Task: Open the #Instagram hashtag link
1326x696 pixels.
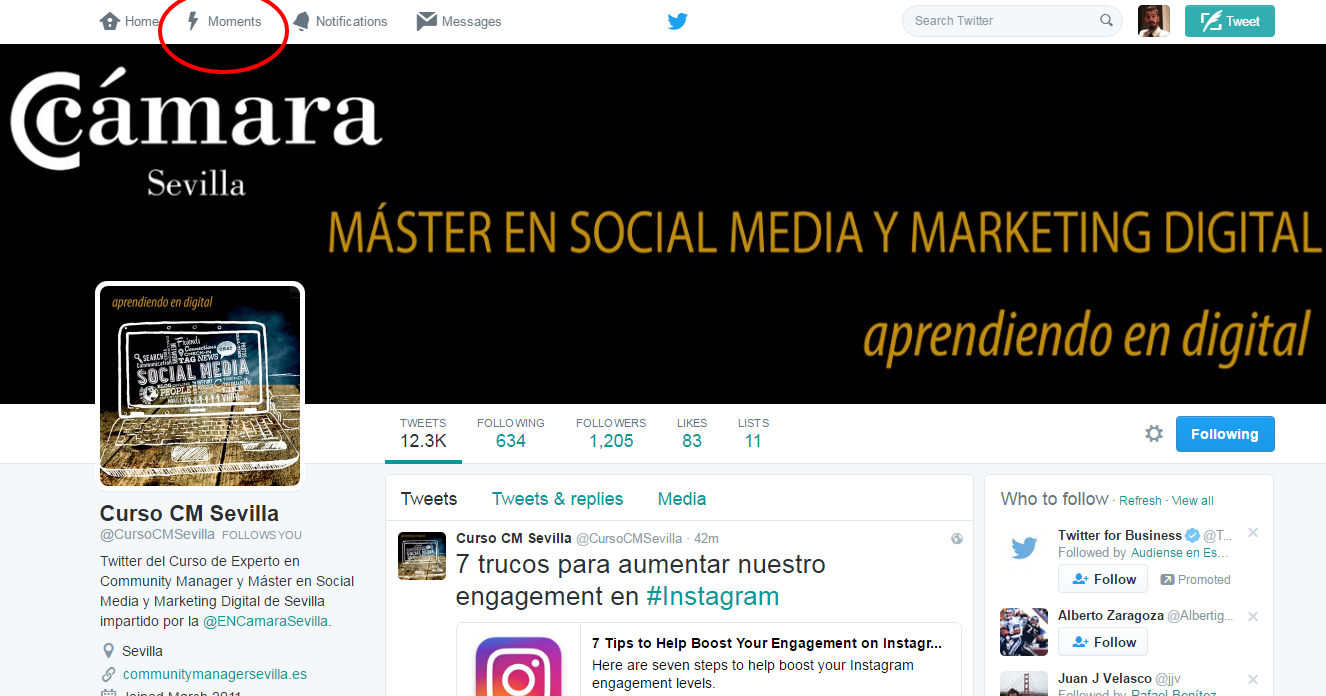Action: click(712, 597)
